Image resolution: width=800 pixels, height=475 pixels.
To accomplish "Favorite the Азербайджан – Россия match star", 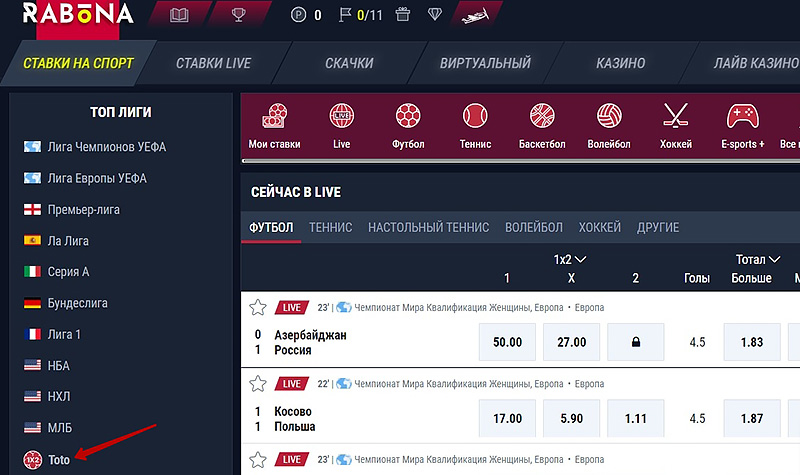I will click(x=258, y=307).
